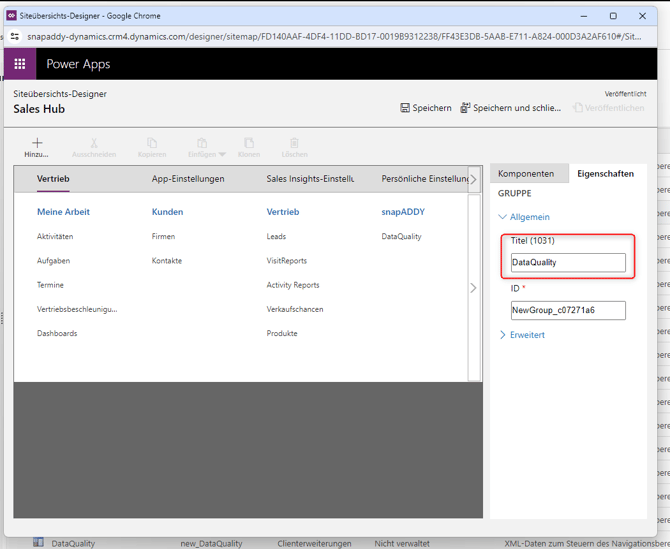This screenshot has height=549, width=670.
Task: Click the ID input field
Action: [x=567, y=311]
